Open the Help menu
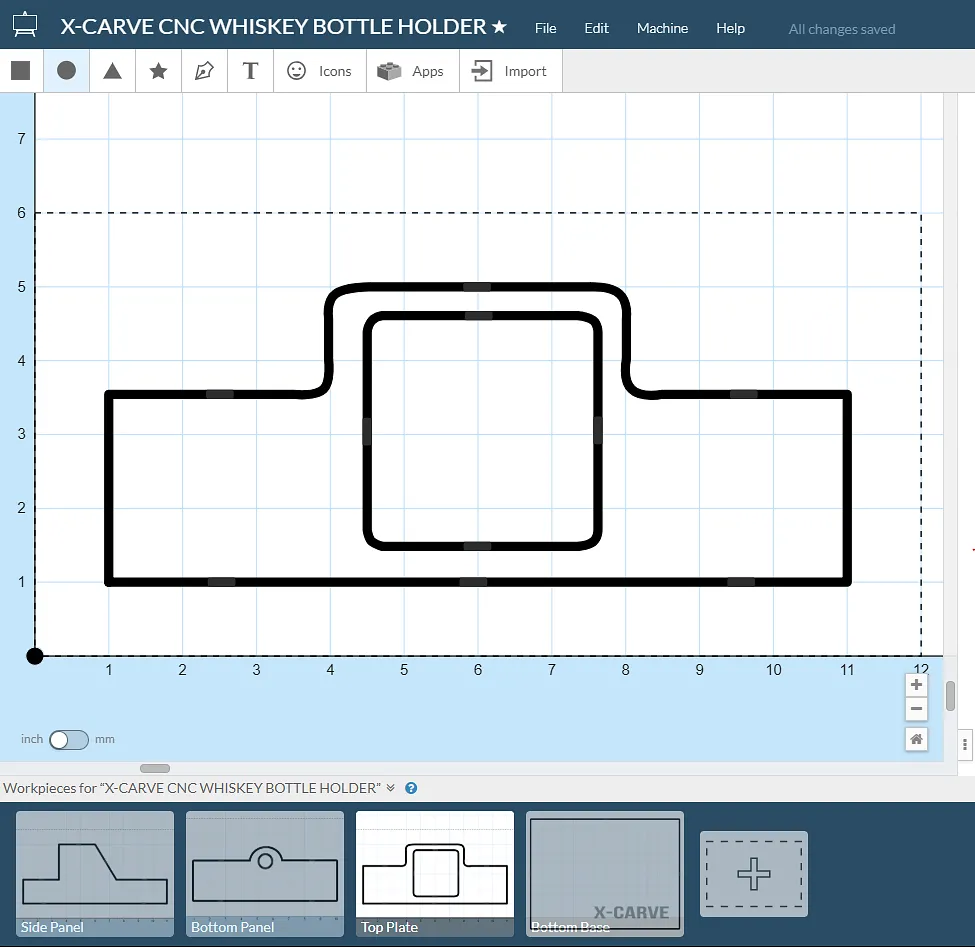975x947 pixels. point(730,28)
